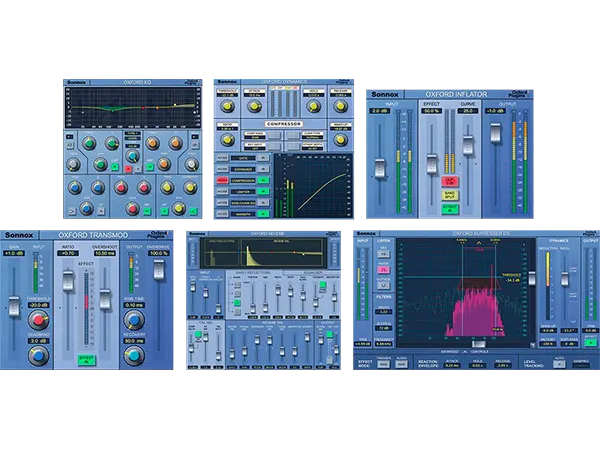Viewport: 600px width, 450px height.
Task: Click the Oxford Plugins logo in Oxford Inflator
Action: (x=519, y=94)
